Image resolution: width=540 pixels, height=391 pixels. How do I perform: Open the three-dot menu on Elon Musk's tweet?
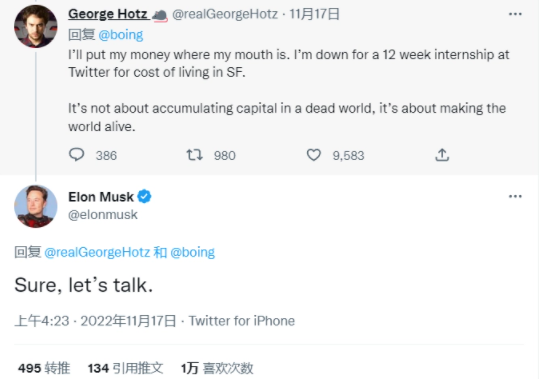pyautogui.click(x=515, y=196)
